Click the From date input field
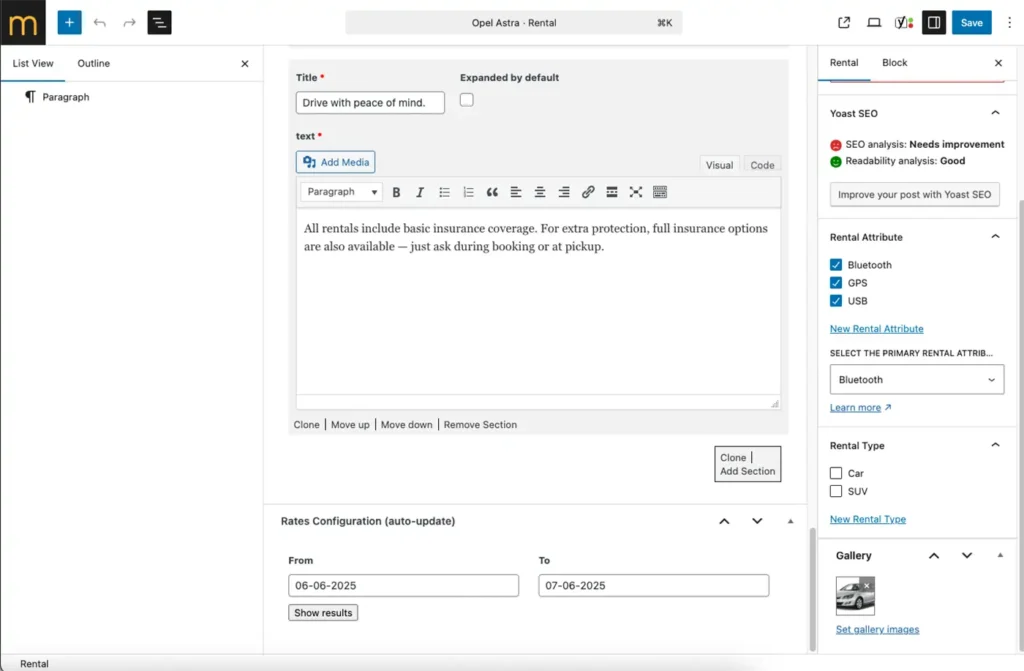Viewport: 1024px width, 671px height. click(403, 585)
